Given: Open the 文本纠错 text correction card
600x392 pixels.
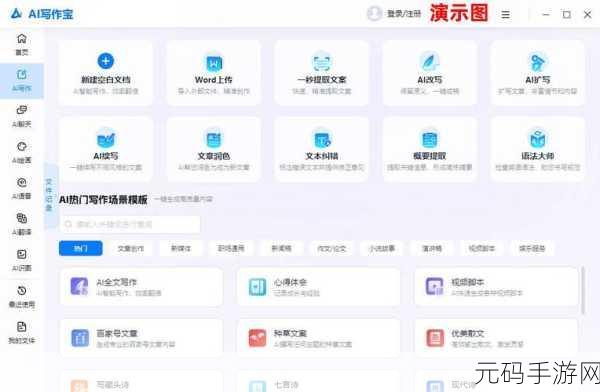Looking at the screenshot, I should [x=321, y=149].
